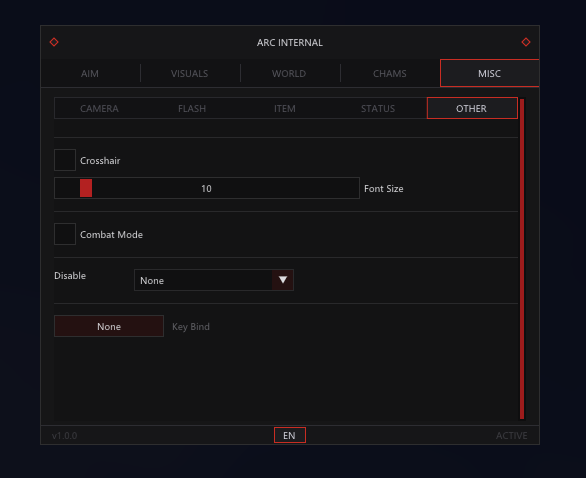Select the MISC tab
This screenshot has height=478, width=586.
point(490,73)
